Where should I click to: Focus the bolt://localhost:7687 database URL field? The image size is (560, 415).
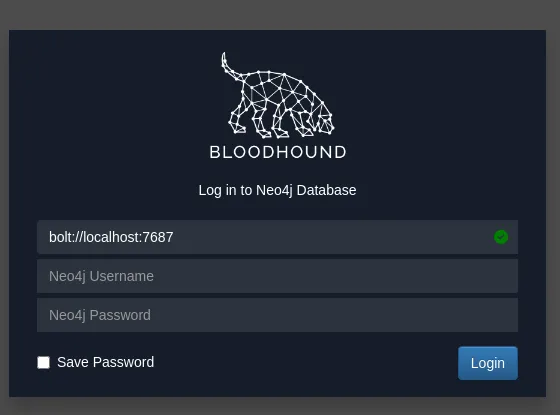pyautogui.click(x=278, y=237)
